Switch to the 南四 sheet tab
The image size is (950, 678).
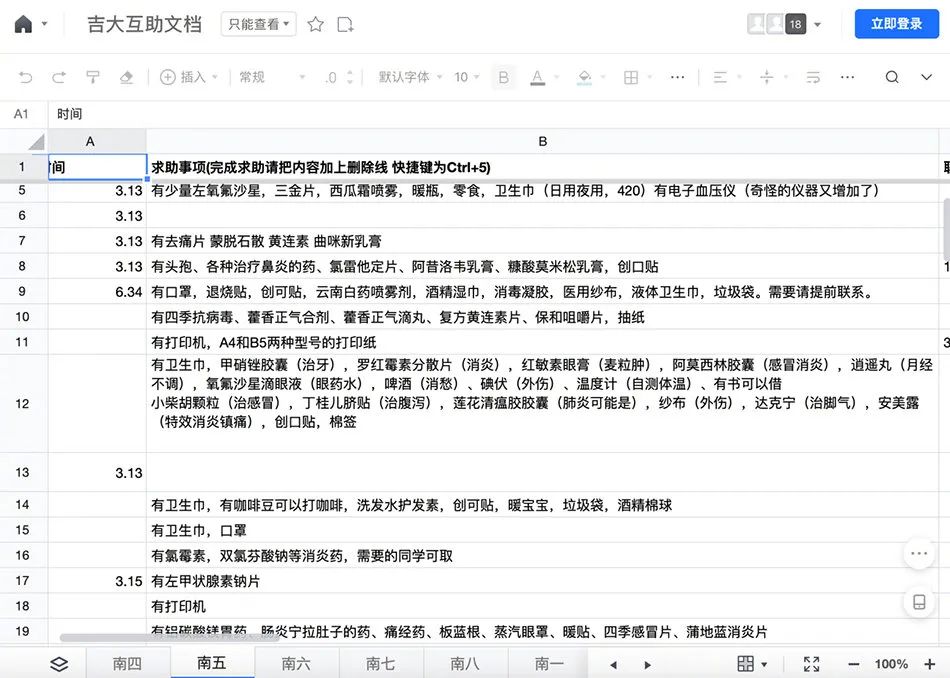127,663
